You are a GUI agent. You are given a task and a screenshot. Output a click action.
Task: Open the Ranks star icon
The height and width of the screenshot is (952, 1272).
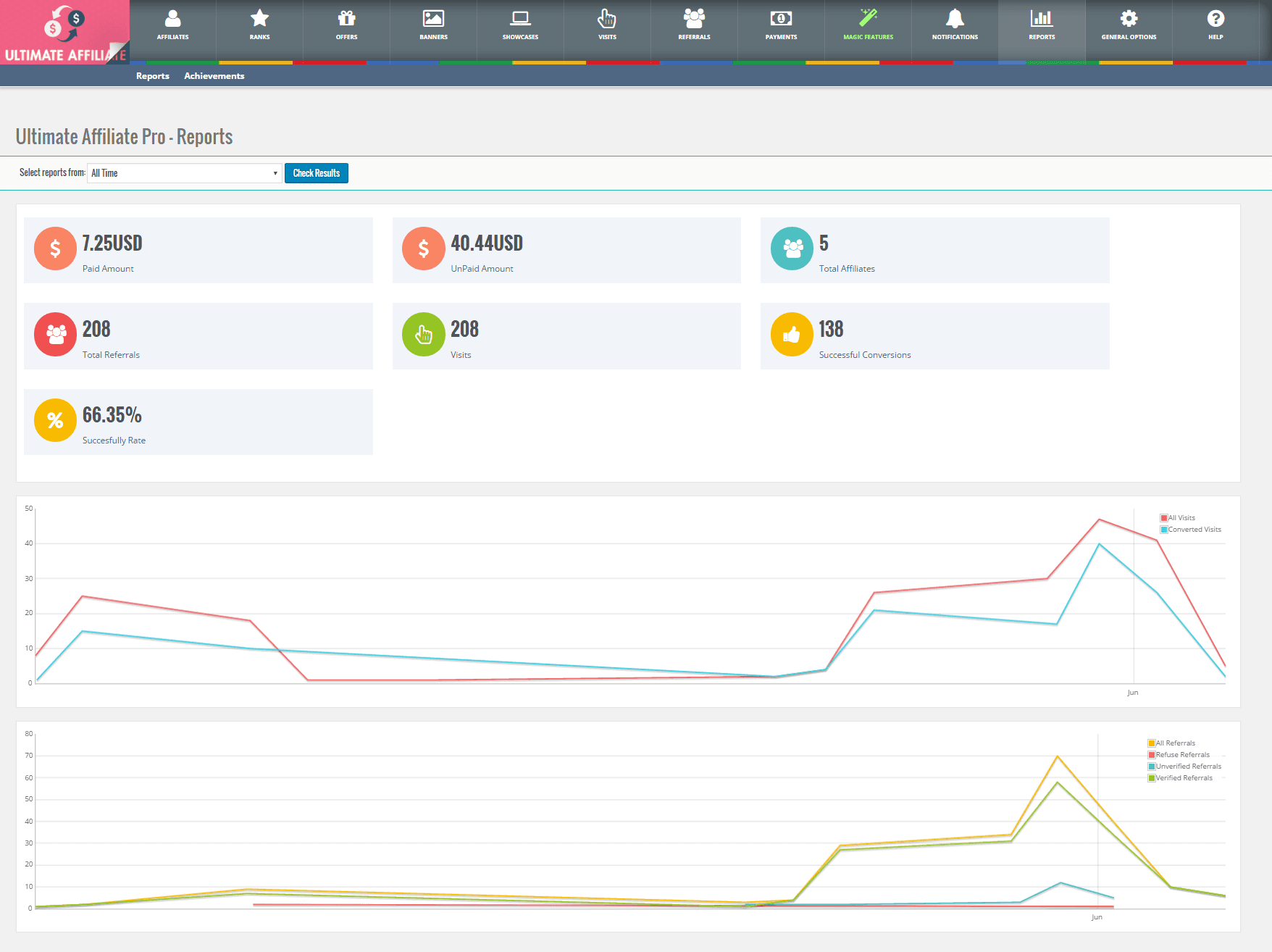coord(259,19)
